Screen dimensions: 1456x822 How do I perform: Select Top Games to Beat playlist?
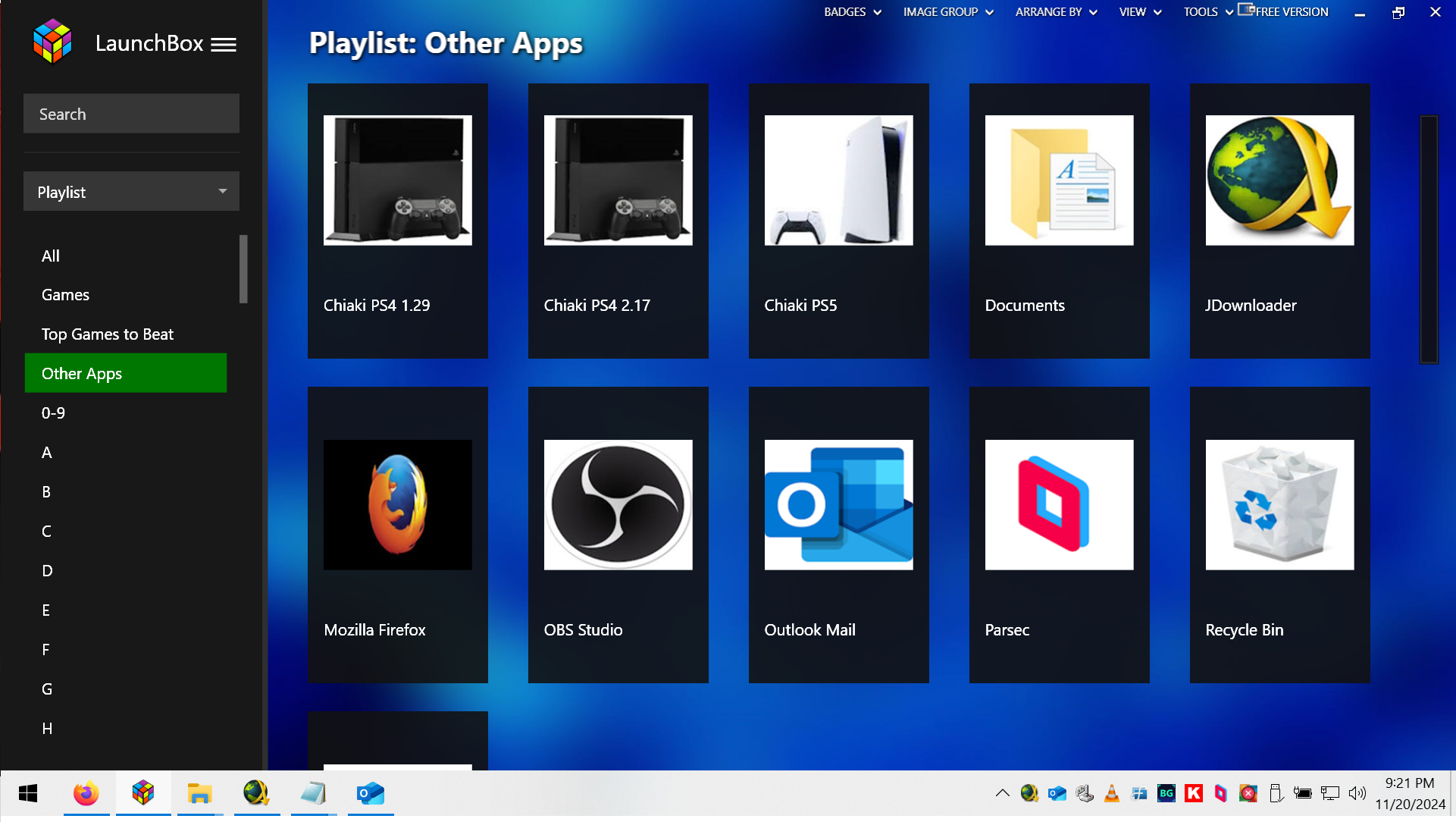tap(126, 334)
